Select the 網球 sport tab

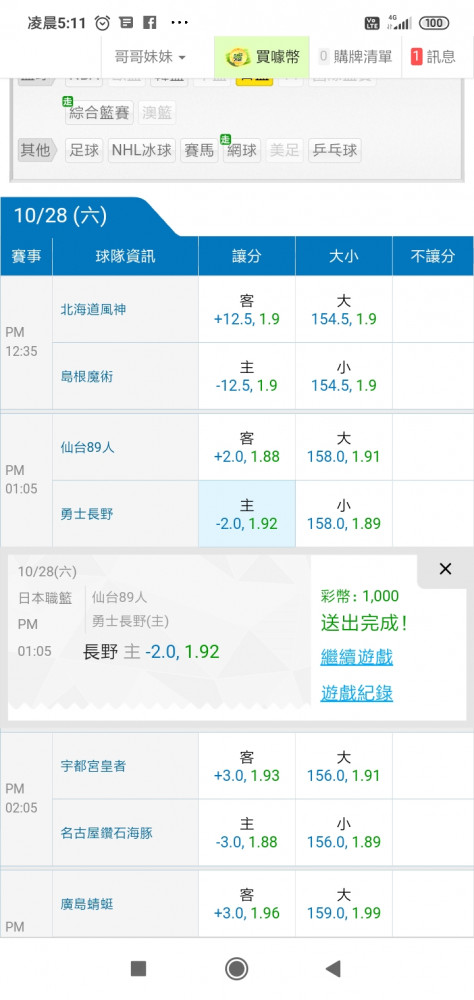[x=242, y=151]
